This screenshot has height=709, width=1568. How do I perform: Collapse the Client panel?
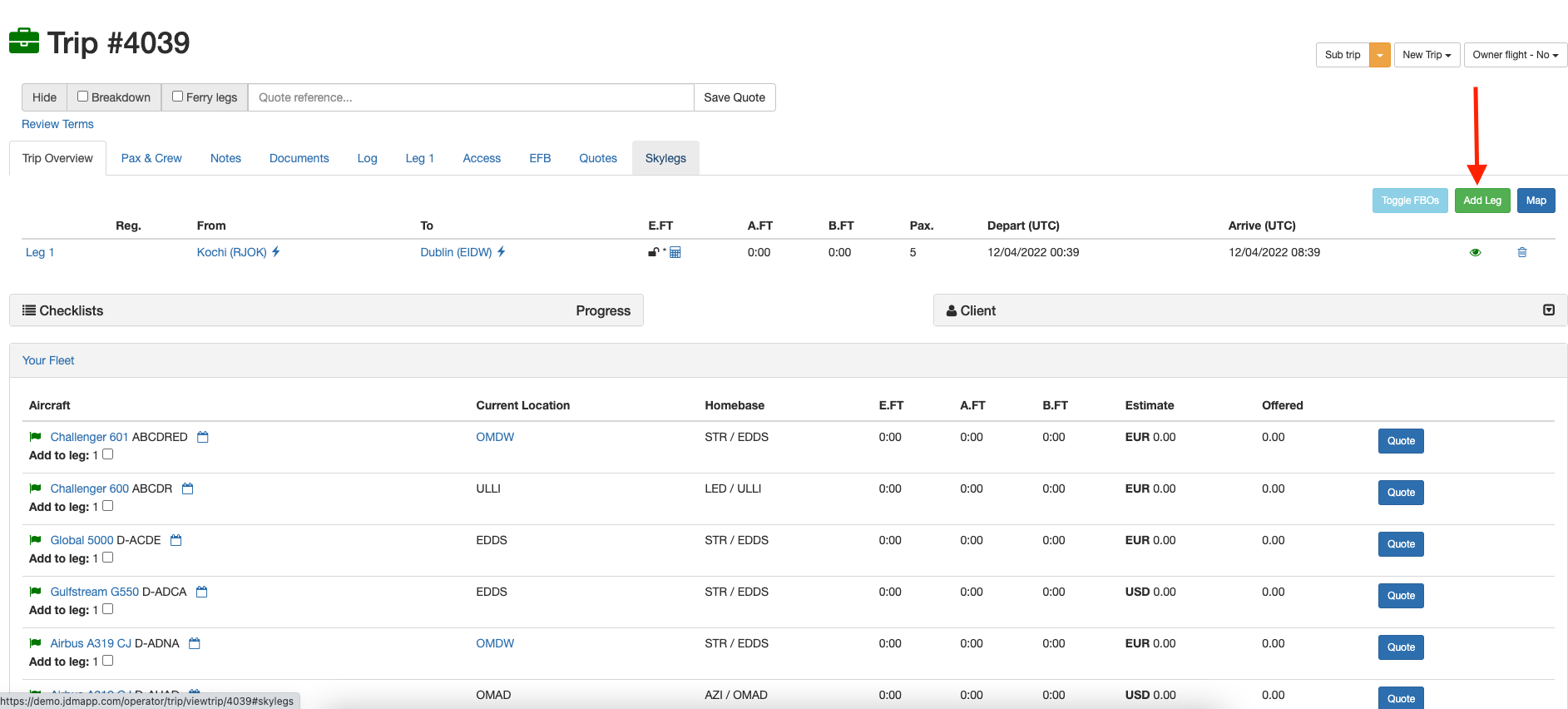tap(1548, 310)
